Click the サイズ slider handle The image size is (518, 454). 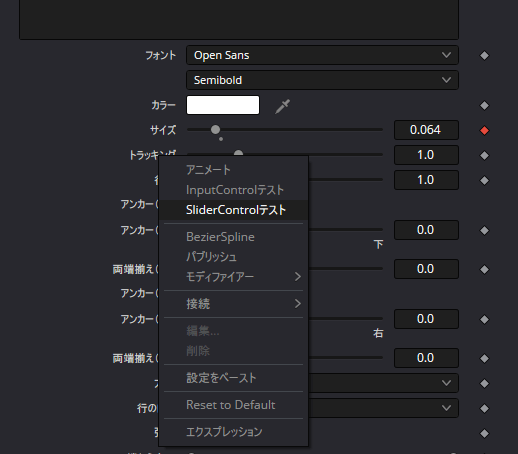(216, 129)
